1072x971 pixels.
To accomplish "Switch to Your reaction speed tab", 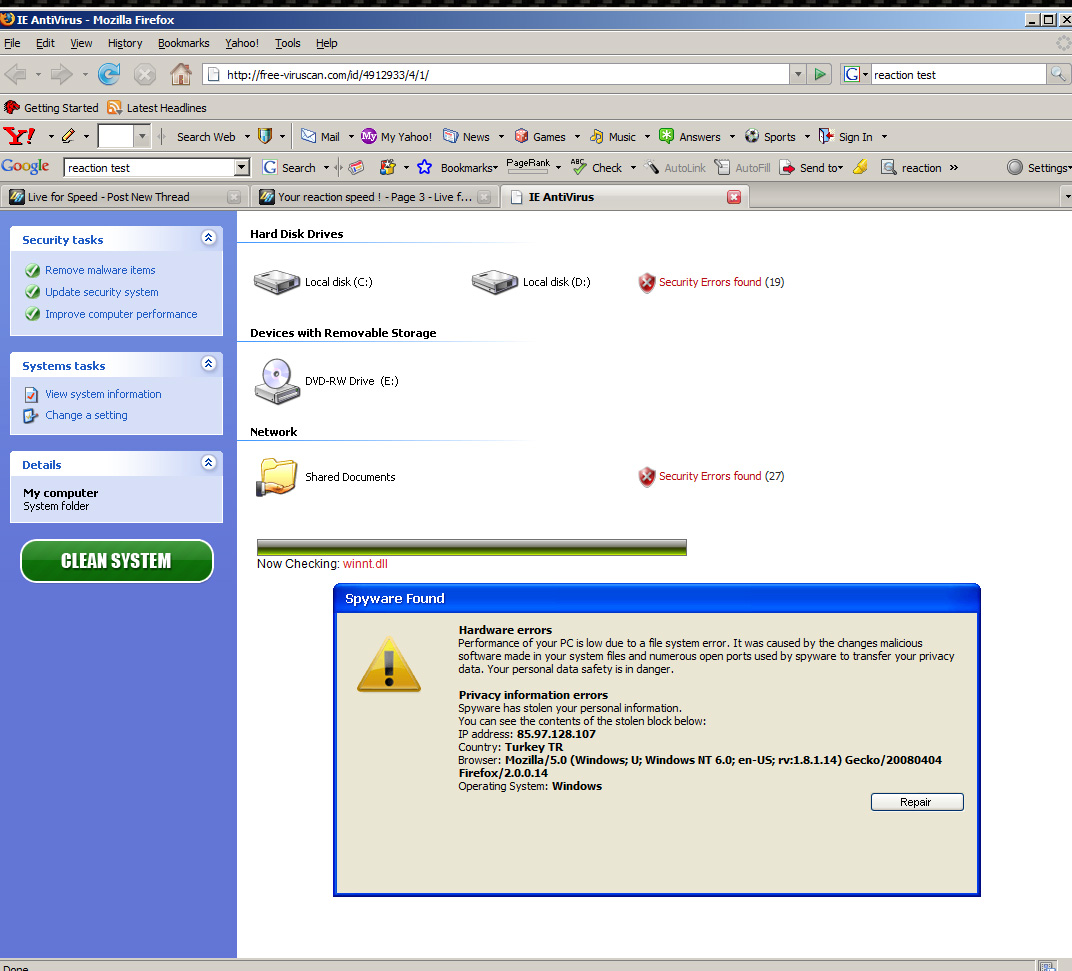I will [375, 197].
